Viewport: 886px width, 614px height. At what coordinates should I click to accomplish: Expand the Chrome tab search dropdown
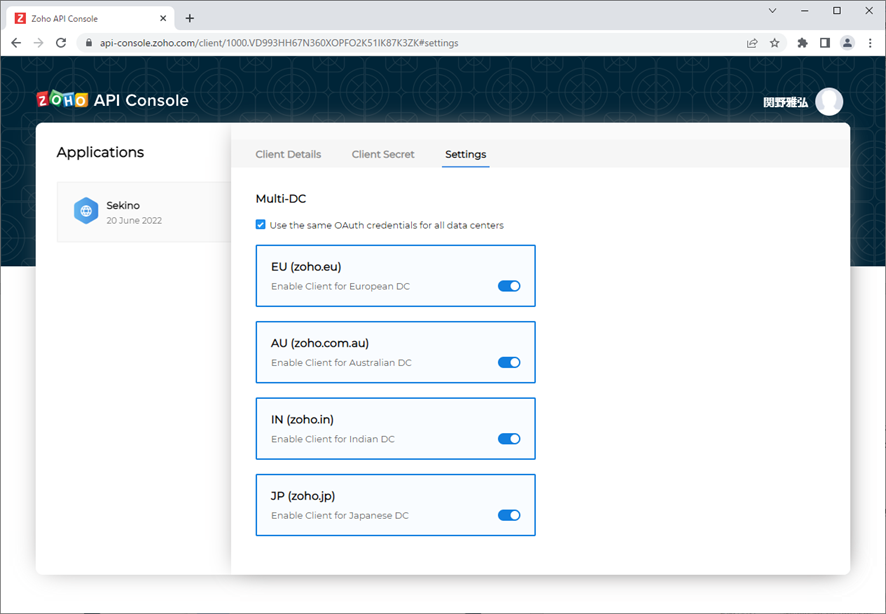pos(772,11)
